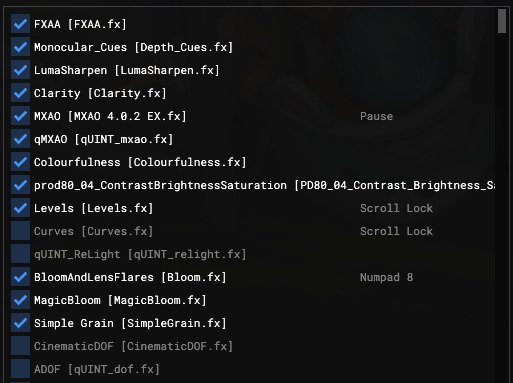Viewport: 513px width, 383px height.
Task: Turn off qMXAO qUINT_mxao.fx
Action: 20,139
